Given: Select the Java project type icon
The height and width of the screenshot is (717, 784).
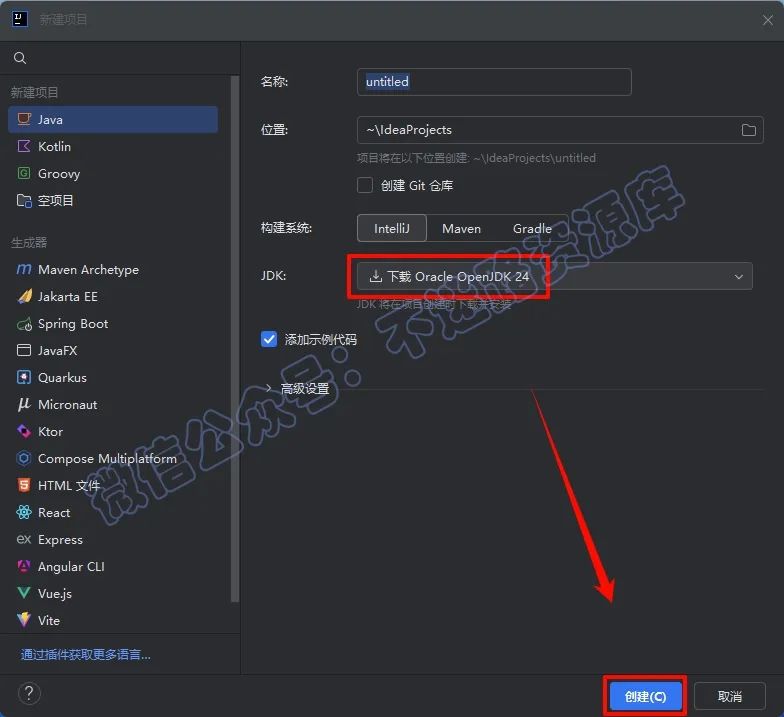Looking at the screenshot, I should click(24, 119).
